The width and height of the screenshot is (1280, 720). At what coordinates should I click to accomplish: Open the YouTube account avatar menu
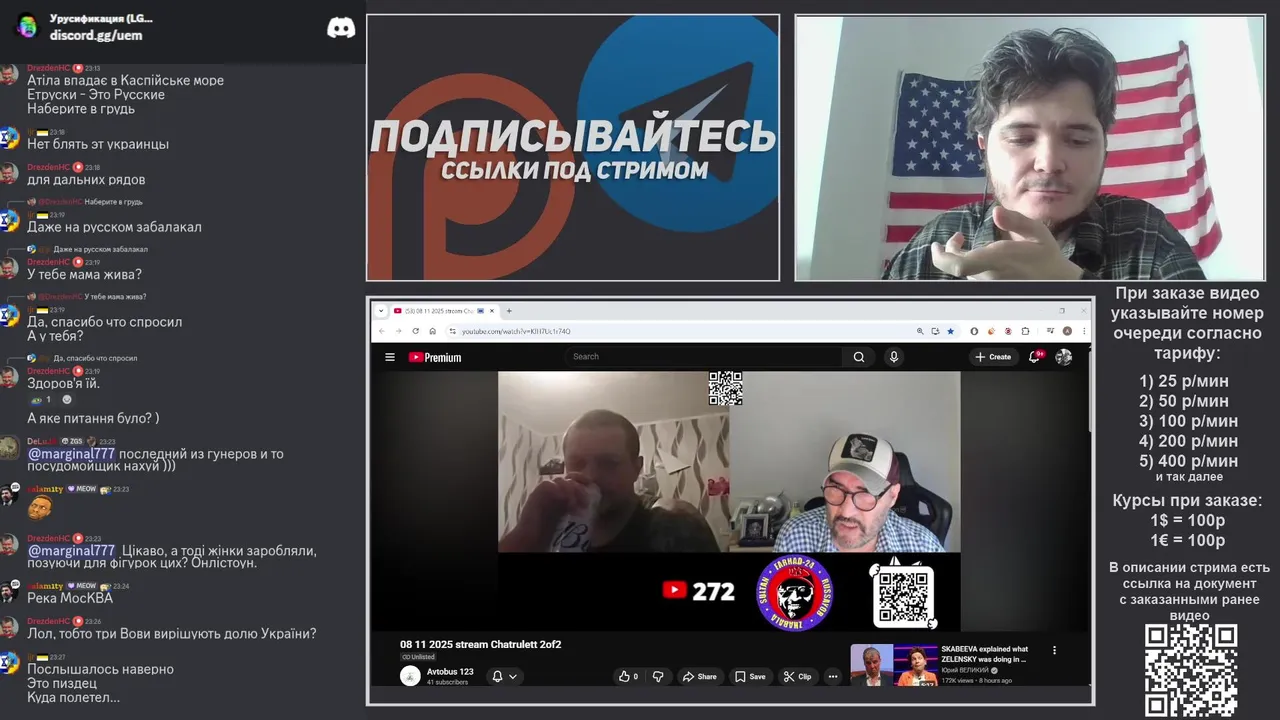pos(1064,357)
